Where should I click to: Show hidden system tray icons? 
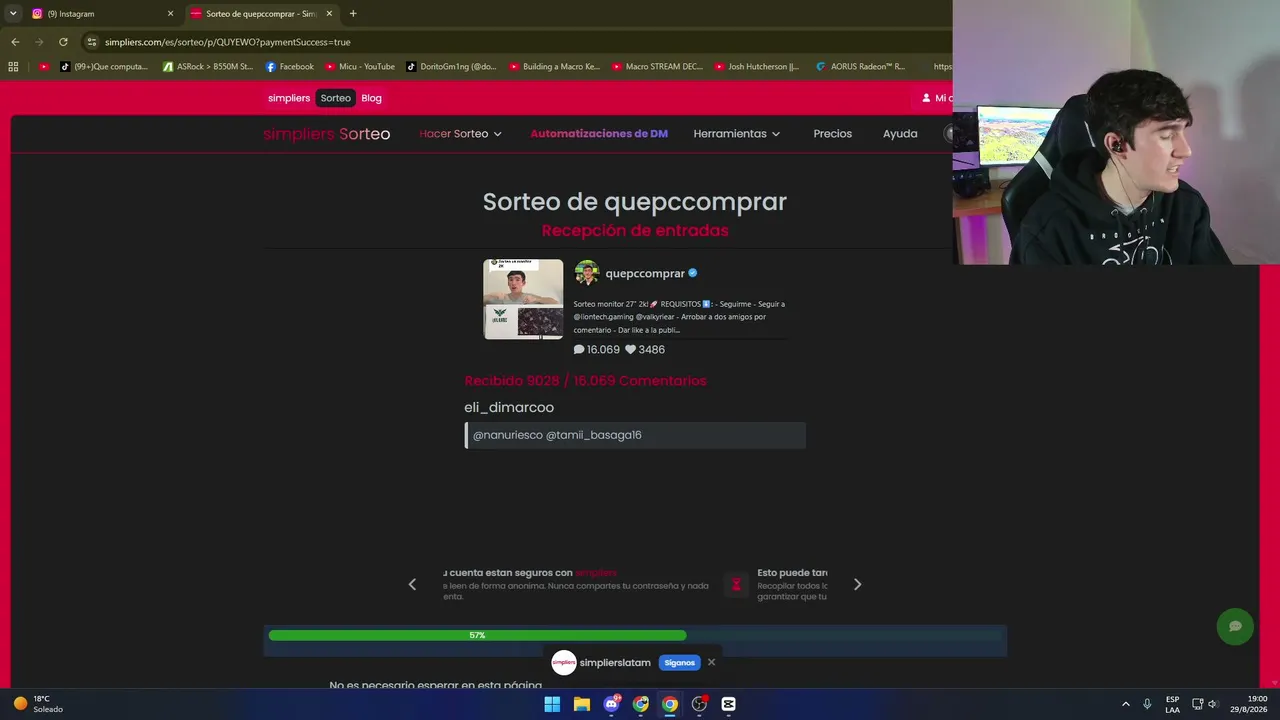[x=1125, y=704]
